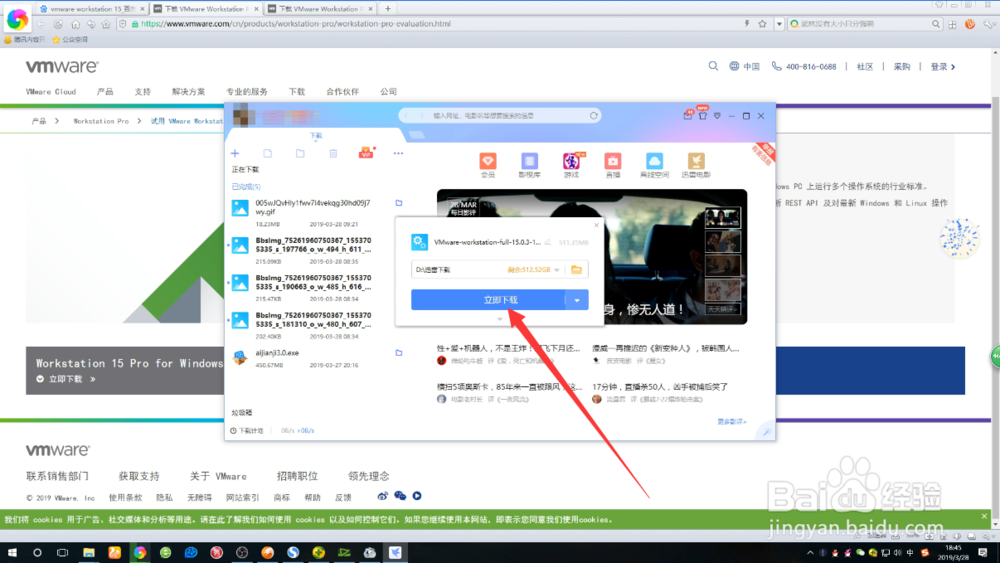Click 获取支持 footer link
The height and width of the screenshot is (563, 1000).
coord(139,476)
